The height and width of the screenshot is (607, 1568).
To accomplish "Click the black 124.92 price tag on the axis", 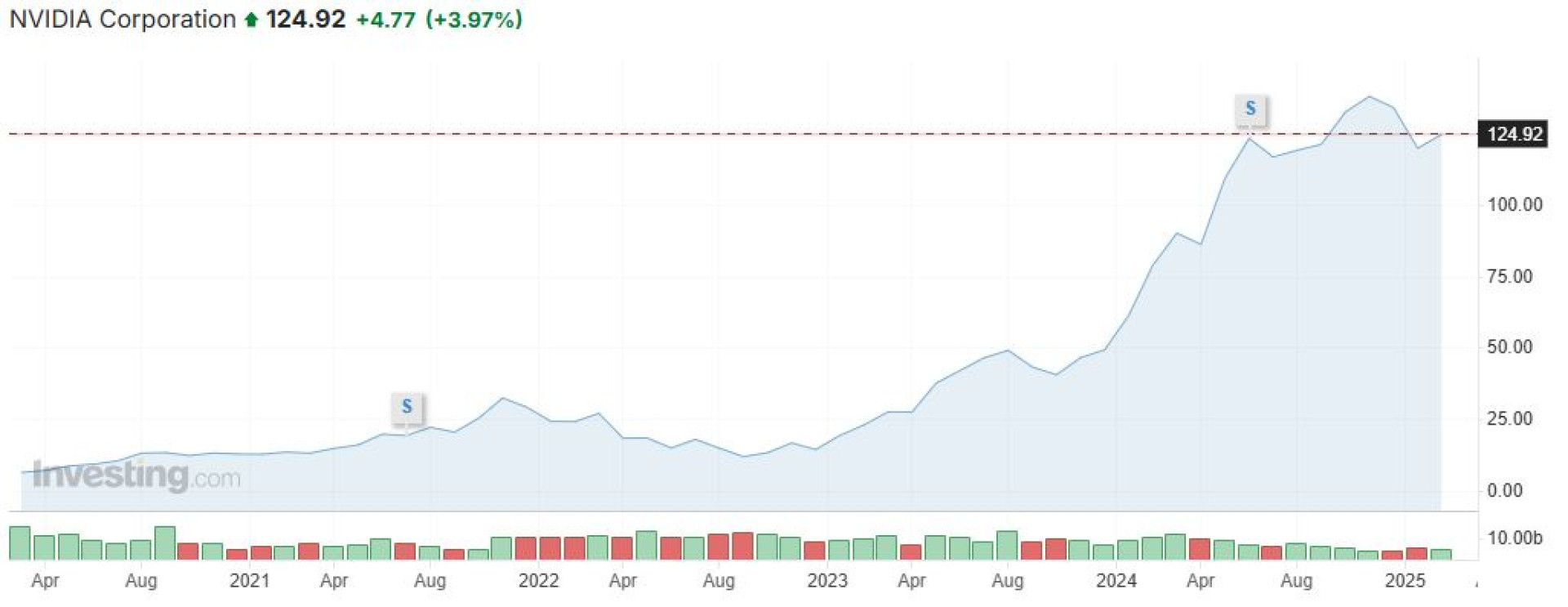I will coord(1514,134).
